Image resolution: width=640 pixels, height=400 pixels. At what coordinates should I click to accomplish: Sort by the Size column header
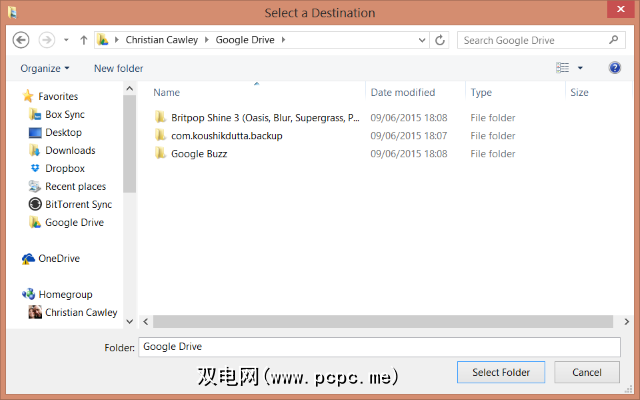coord(579,92)
